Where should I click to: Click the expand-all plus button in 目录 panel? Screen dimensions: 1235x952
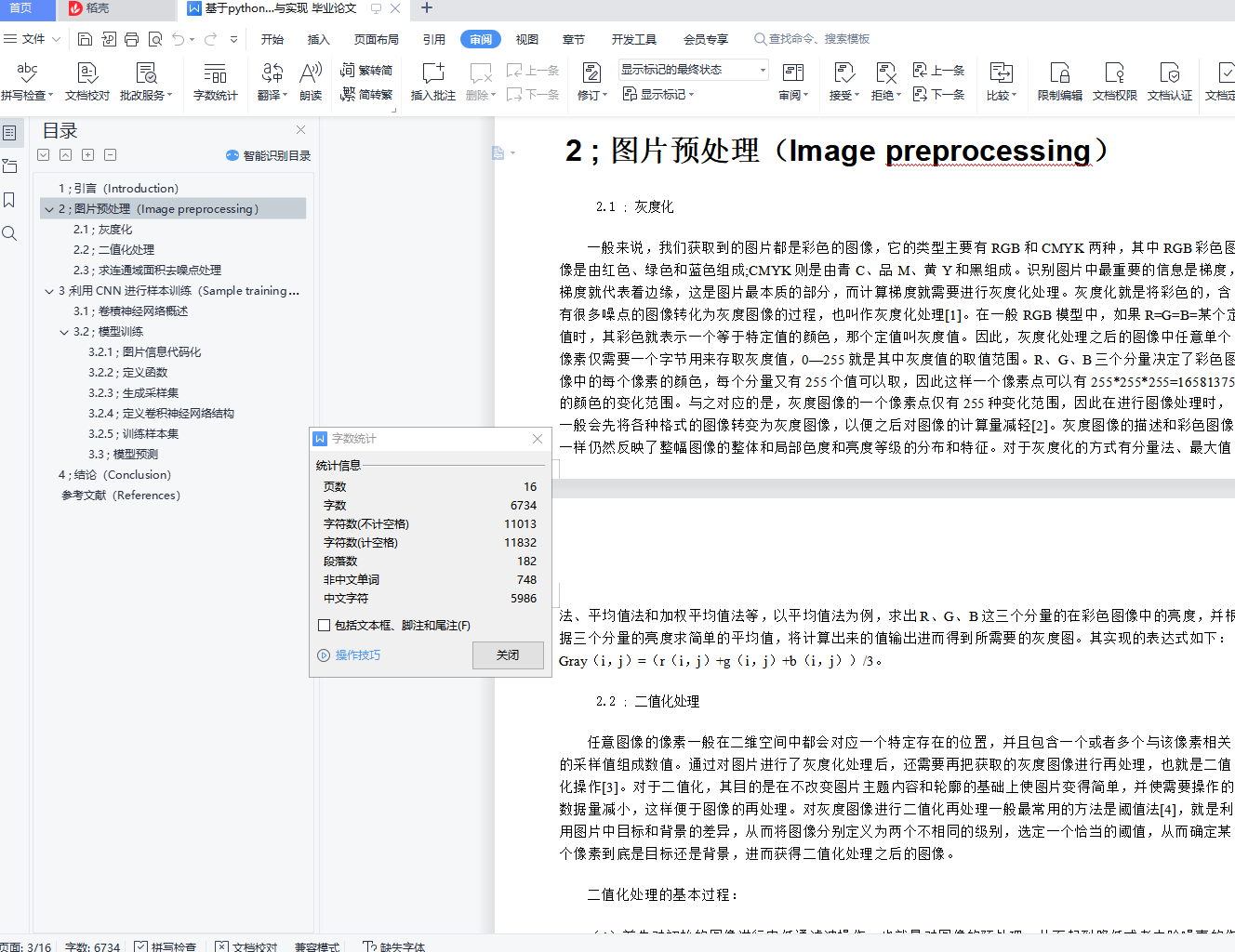[87, 155]
